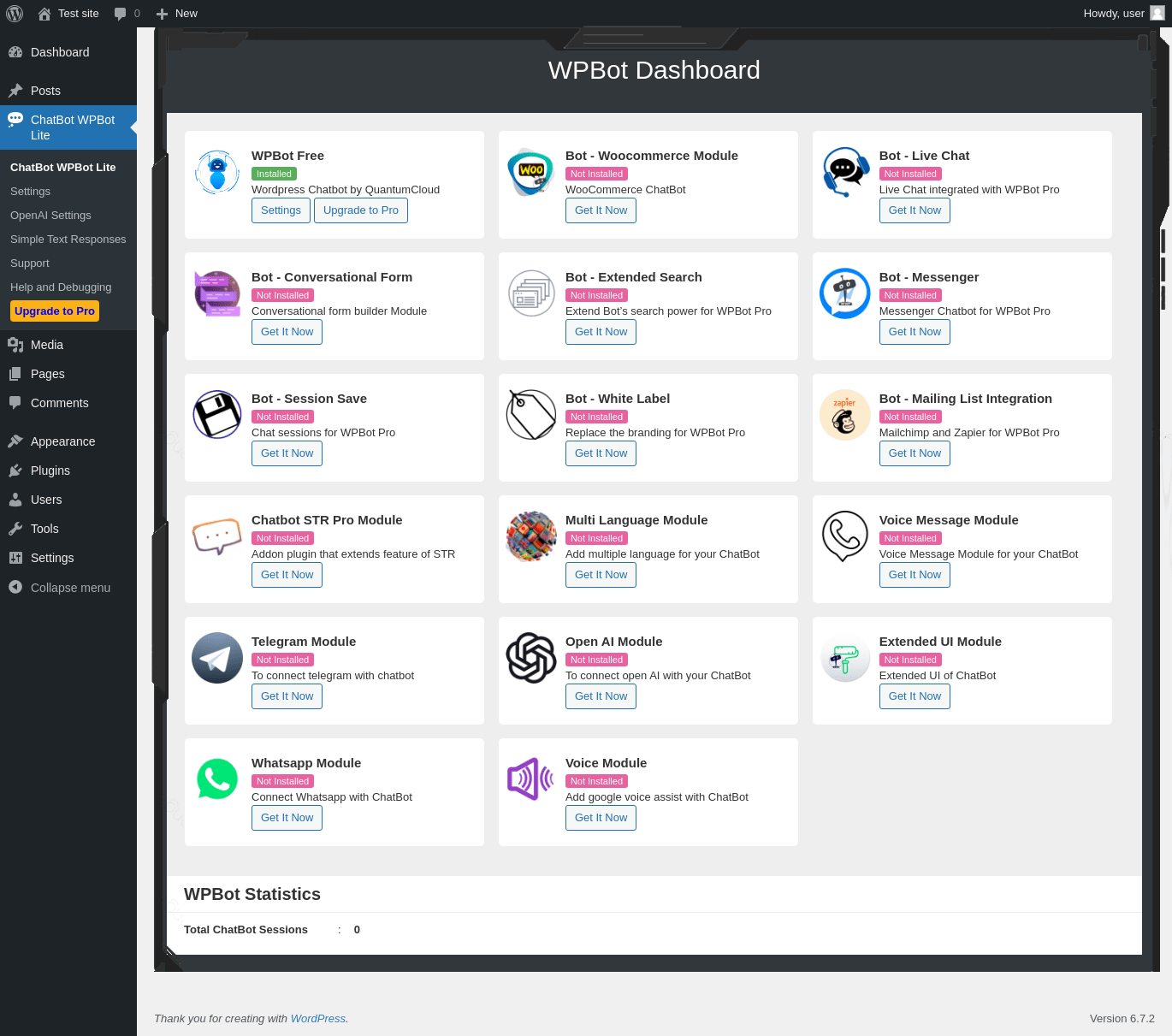Click the WPBot Free robot icon
Viewport: 1172px width, 1036px height.
coord(217,172)
